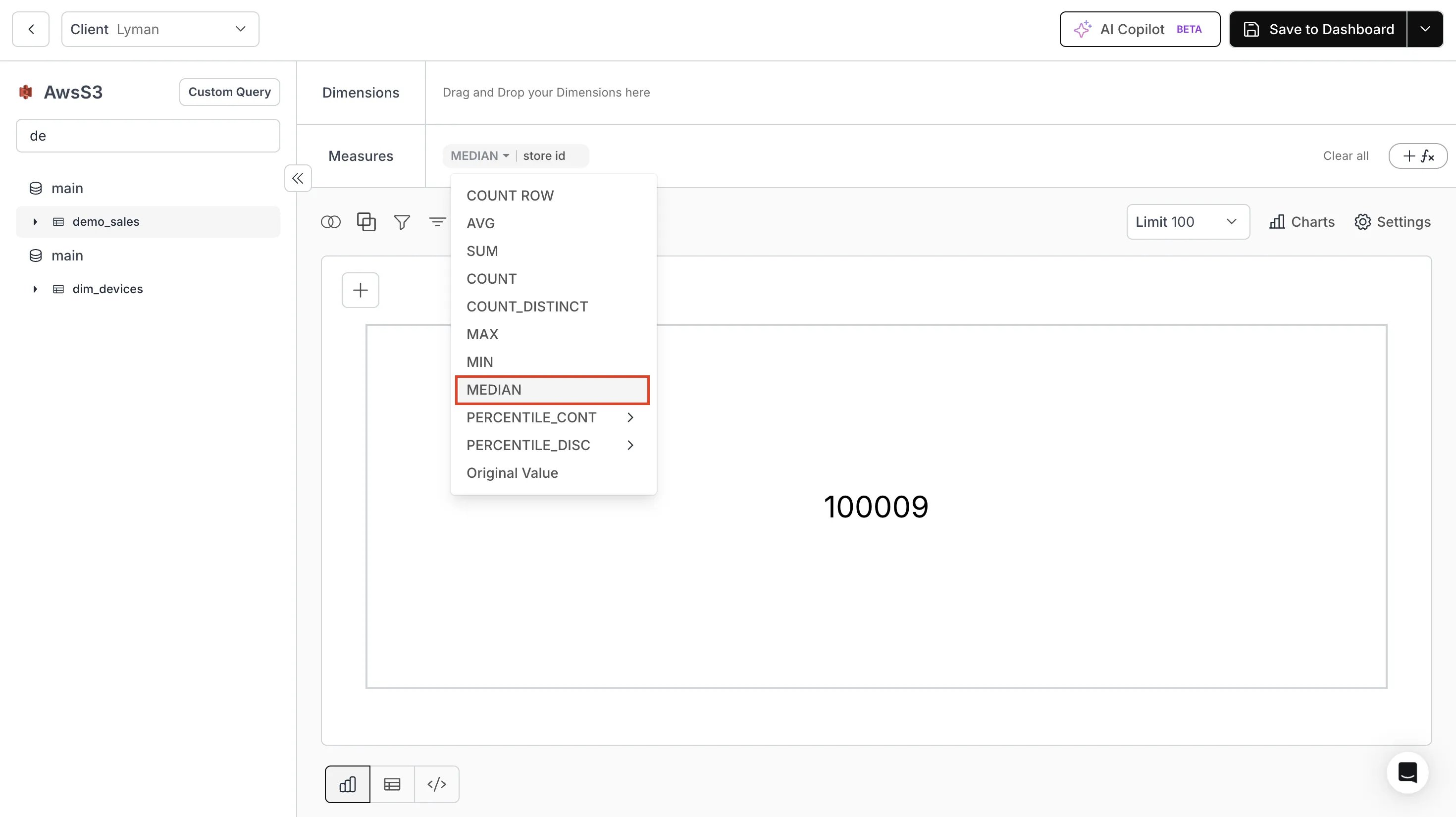The height and width of the screenshot is (817, 1456).
Task: Expand the demo_sales table
Action: [x=35, y=222]
